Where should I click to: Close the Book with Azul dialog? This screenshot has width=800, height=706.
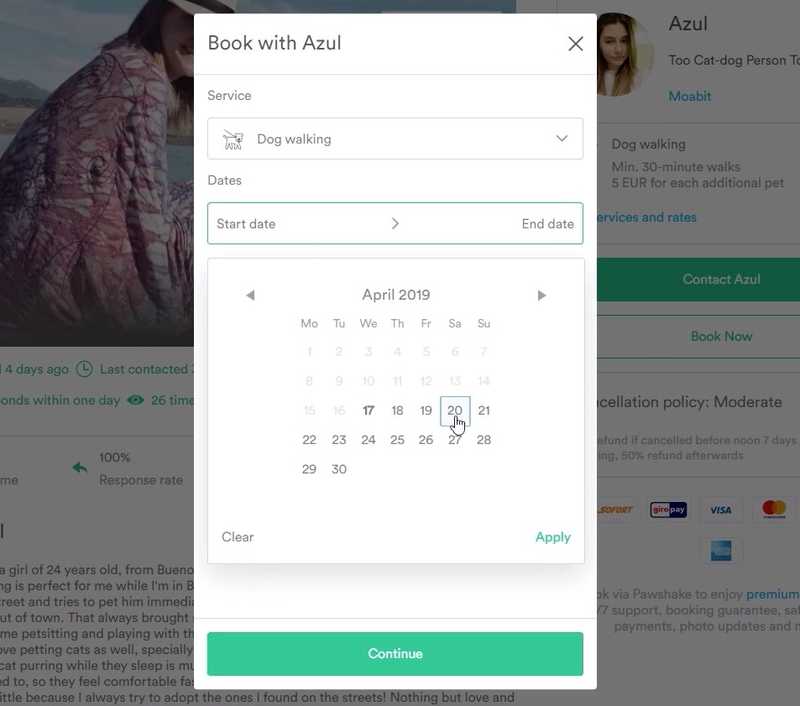[576, 44]
